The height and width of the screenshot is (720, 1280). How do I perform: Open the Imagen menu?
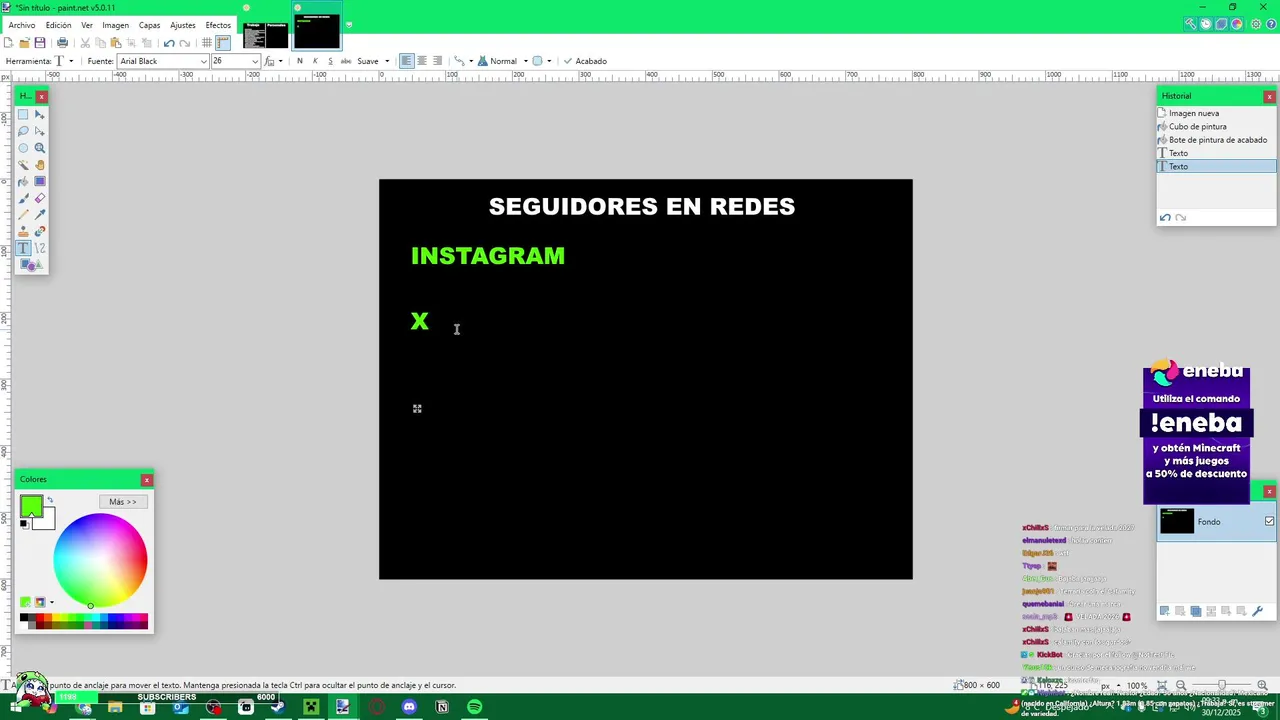[x=115, y=25]
